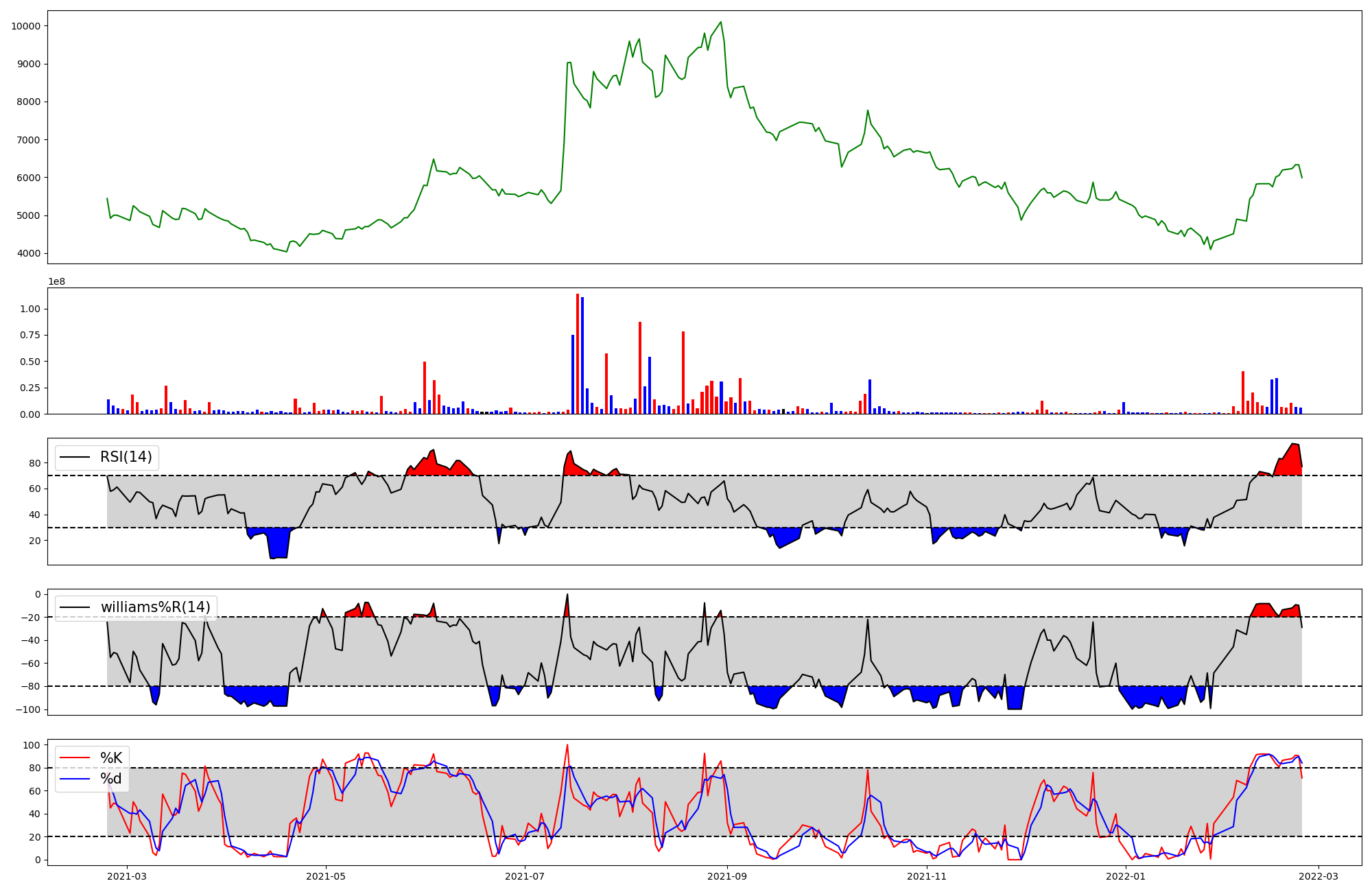Click the tallest blue volume bar
The height and width of the screenshot is (892, 1372).
pos(582,355)
